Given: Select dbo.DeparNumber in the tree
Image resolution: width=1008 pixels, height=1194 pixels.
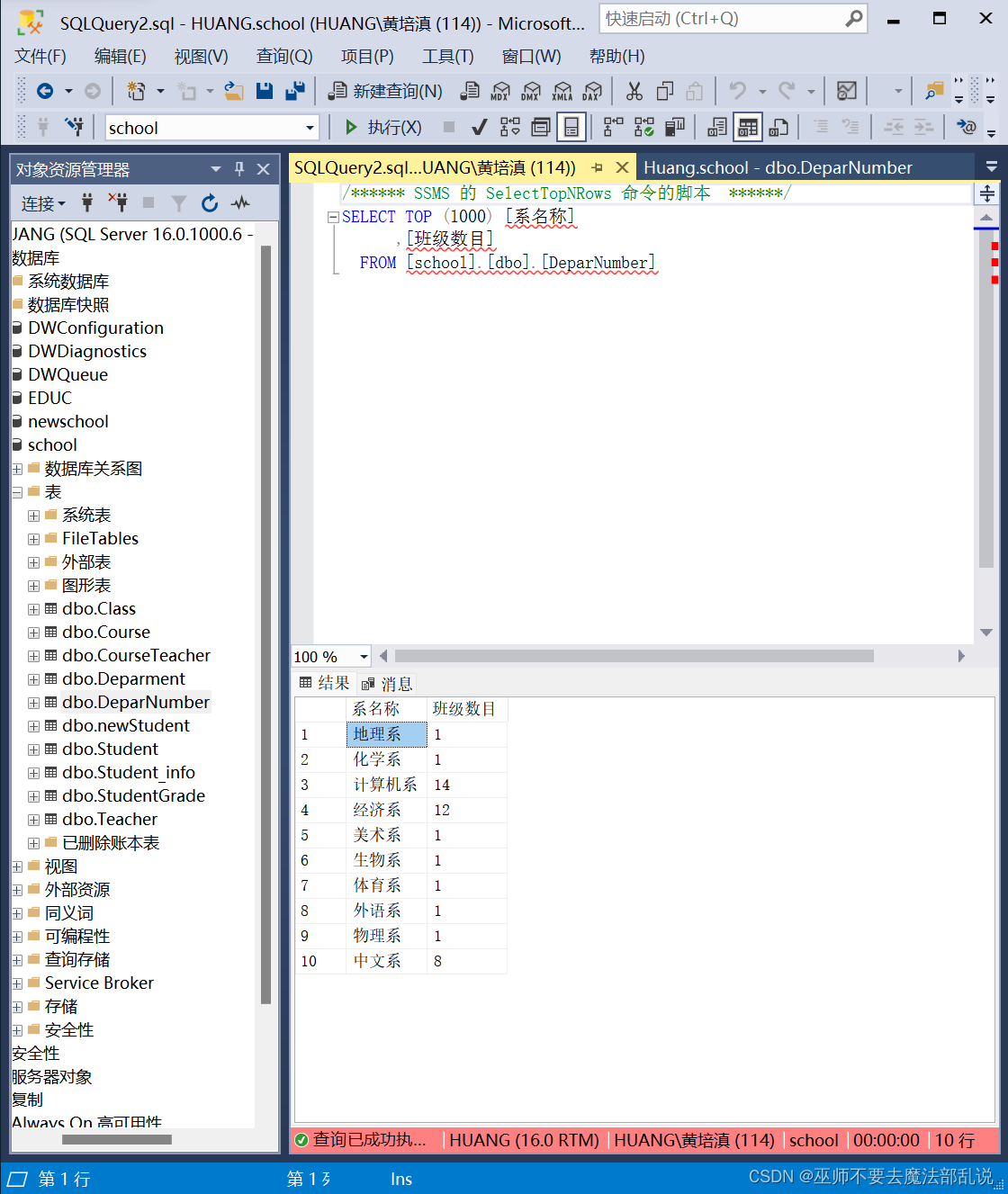Looking at the screenshot, I should pyautogui.click(x=136, y=703).
